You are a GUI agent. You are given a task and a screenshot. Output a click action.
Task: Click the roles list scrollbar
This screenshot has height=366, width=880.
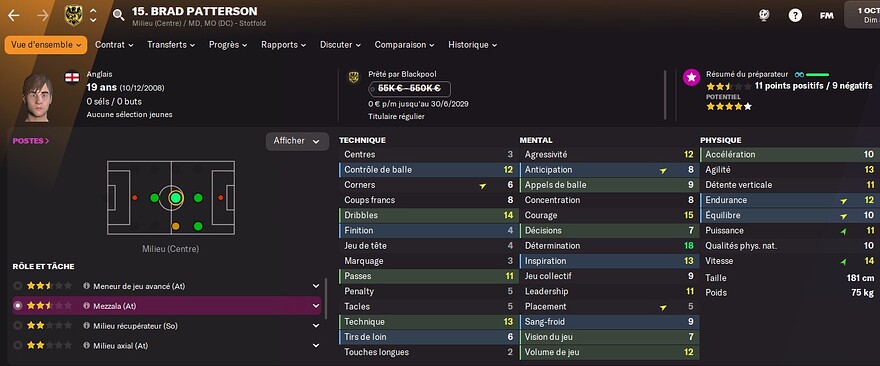(326, 297)
